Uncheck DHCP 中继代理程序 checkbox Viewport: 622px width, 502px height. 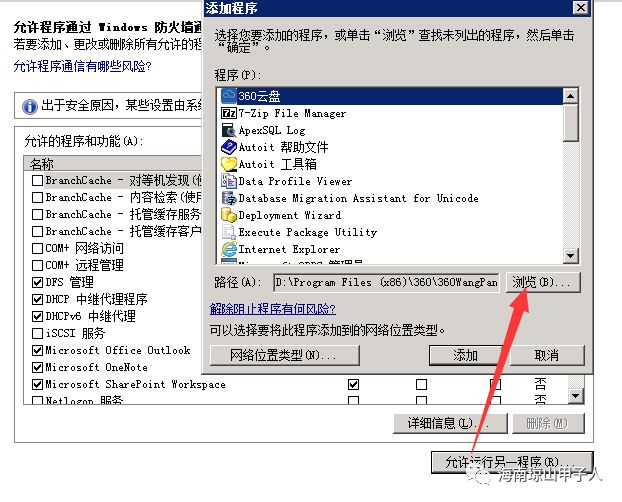tap(37, 299)
